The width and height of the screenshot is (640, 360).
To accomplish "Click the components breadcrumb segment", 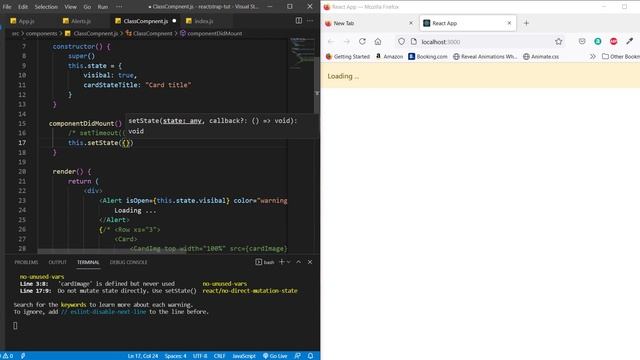I will [x=41, y=33].
